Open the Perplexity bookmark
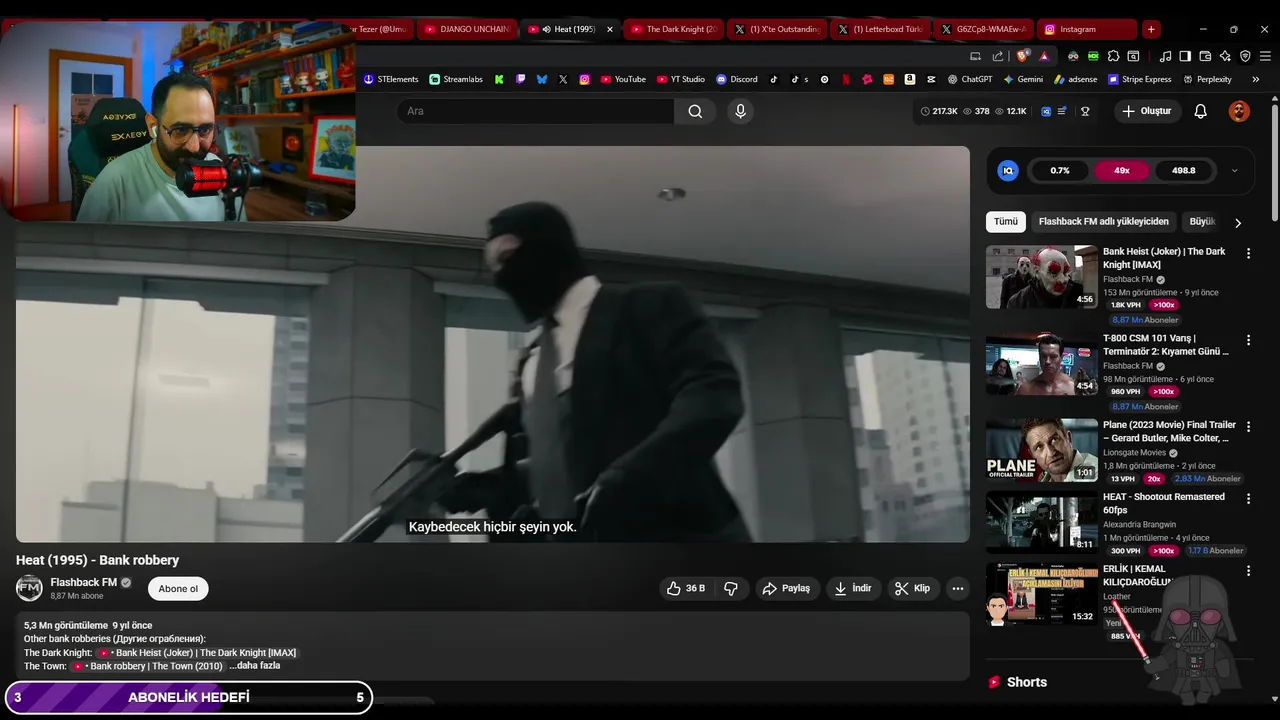 click(x=1207, y=79)
